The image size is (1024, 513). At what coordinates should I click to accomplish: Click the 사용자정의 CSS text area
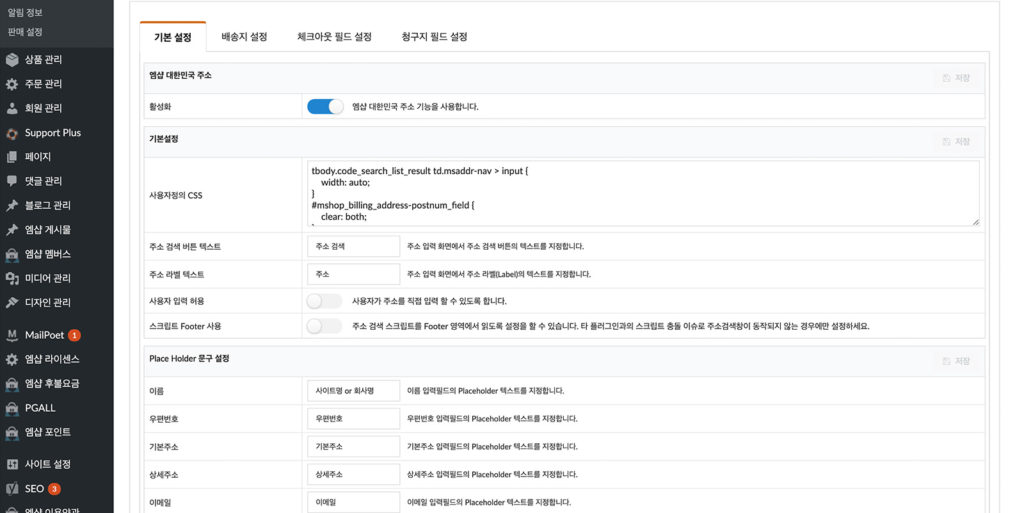coord(642,193)
